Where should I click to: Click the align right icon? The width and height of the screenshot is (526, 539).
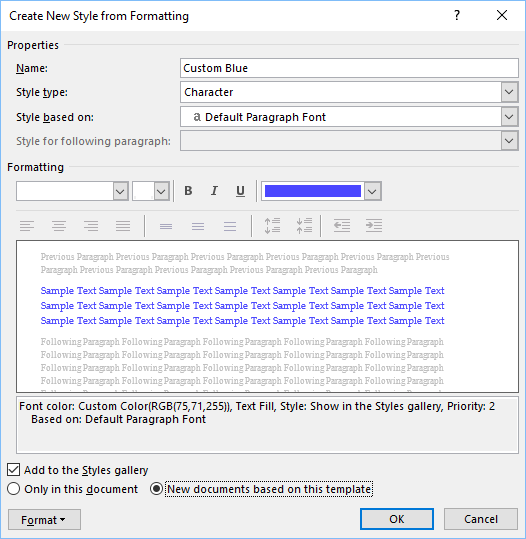[91, 226]
